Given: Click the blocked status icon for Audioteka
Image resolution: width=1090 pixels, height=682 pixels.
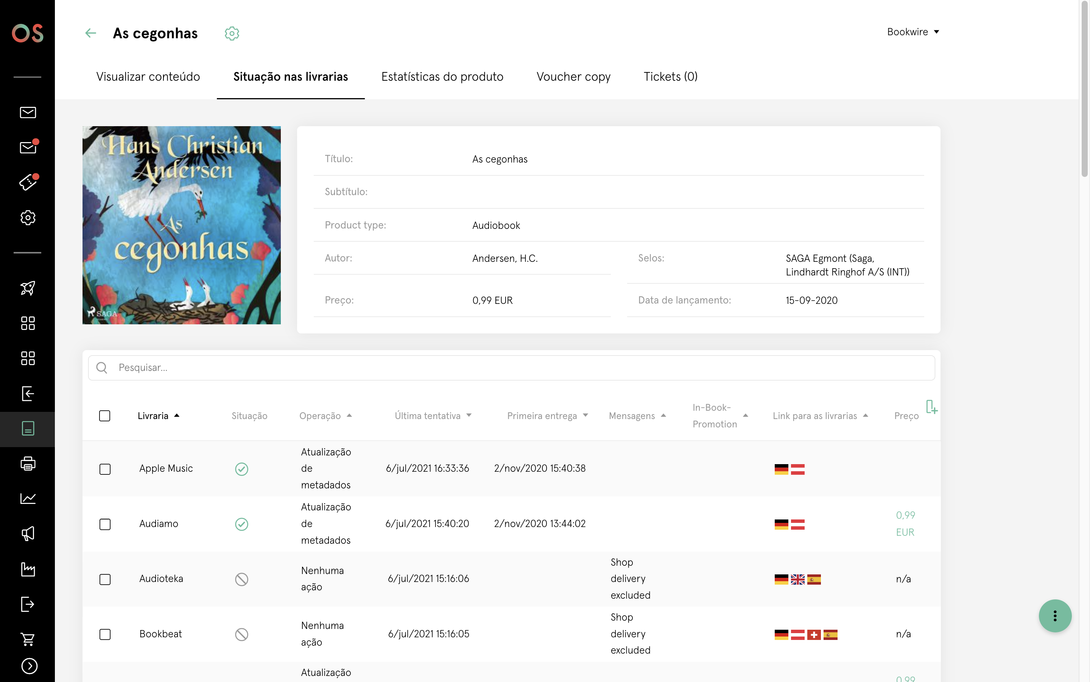Looking at the screenshot, I should pyautogui.click(x=241, y=579).
